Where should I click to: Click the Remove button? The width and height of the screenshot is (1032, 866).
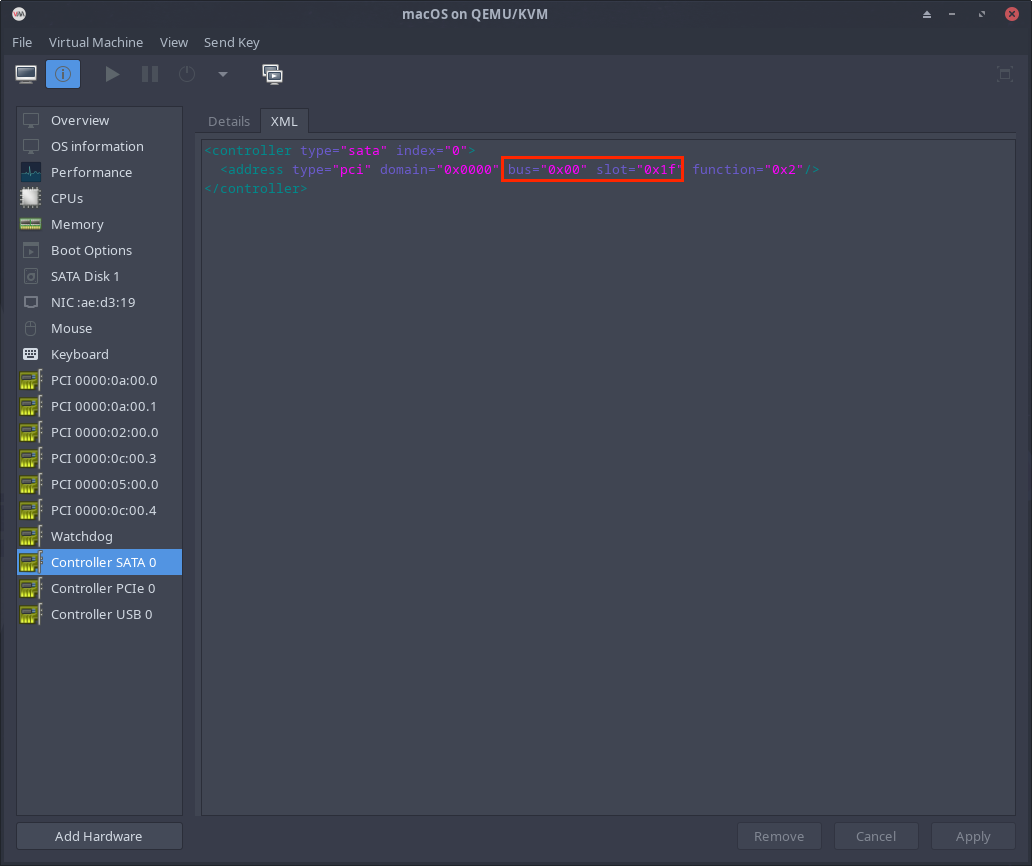(778, 836)
